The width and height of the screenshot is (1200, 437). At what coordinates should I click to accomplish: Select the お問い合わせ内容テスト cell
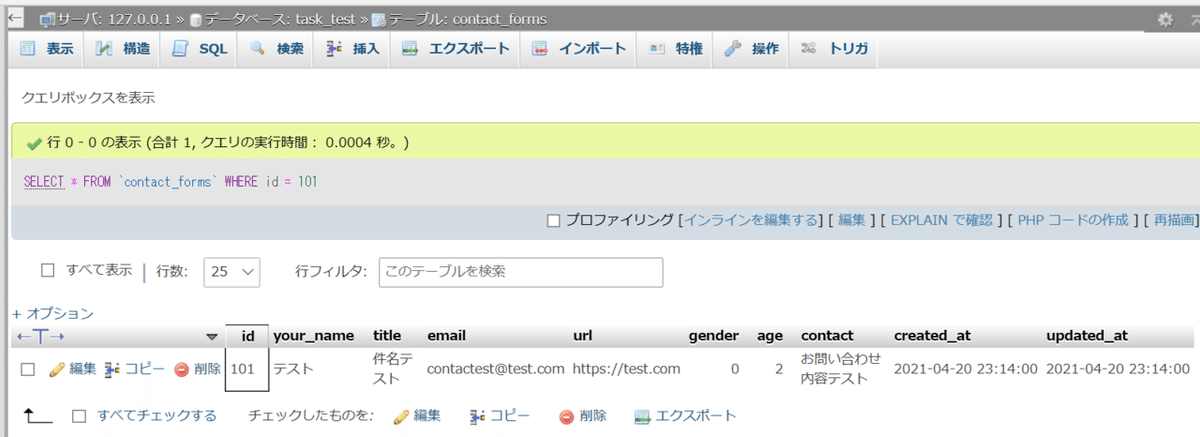(841, 369)
